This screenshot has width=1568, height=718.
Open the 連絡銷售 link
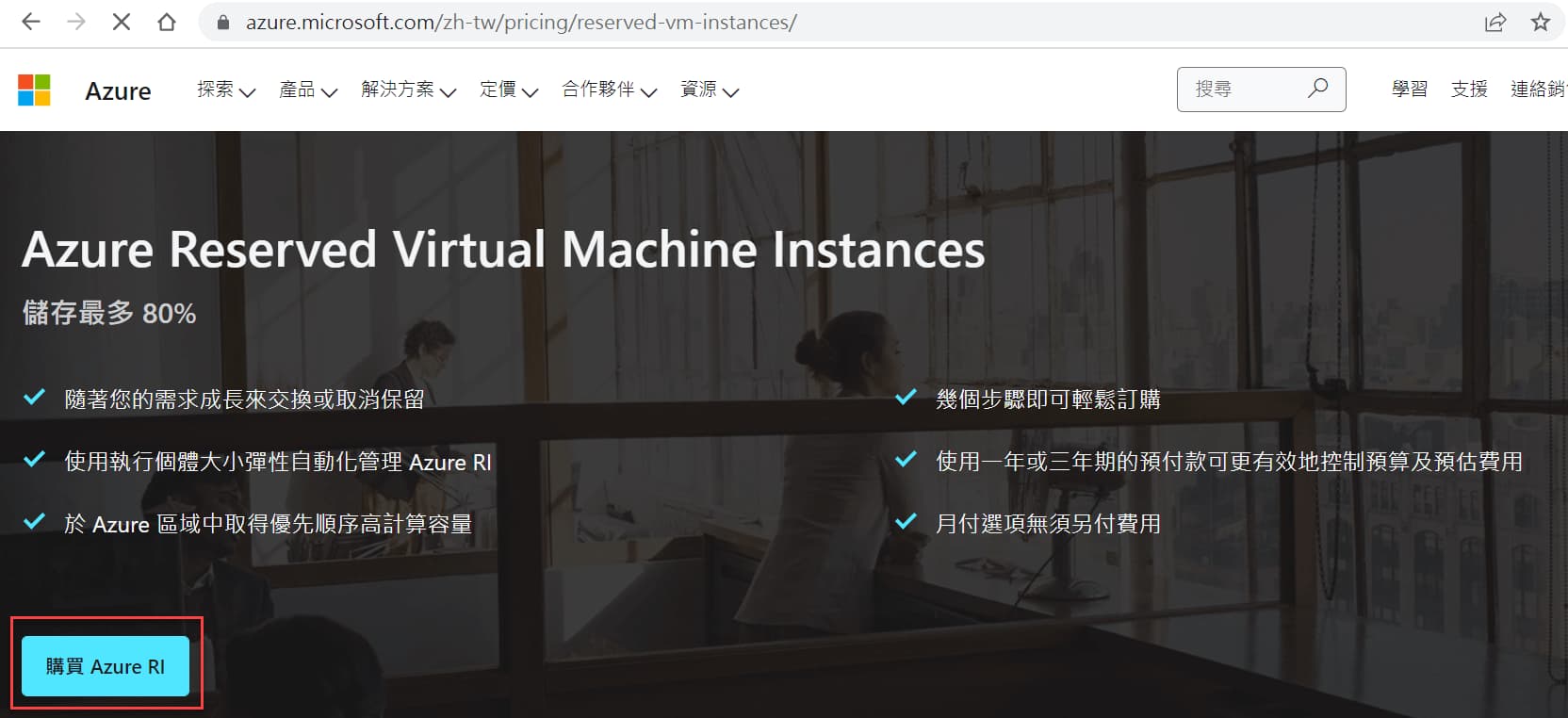click(1539, 90)
